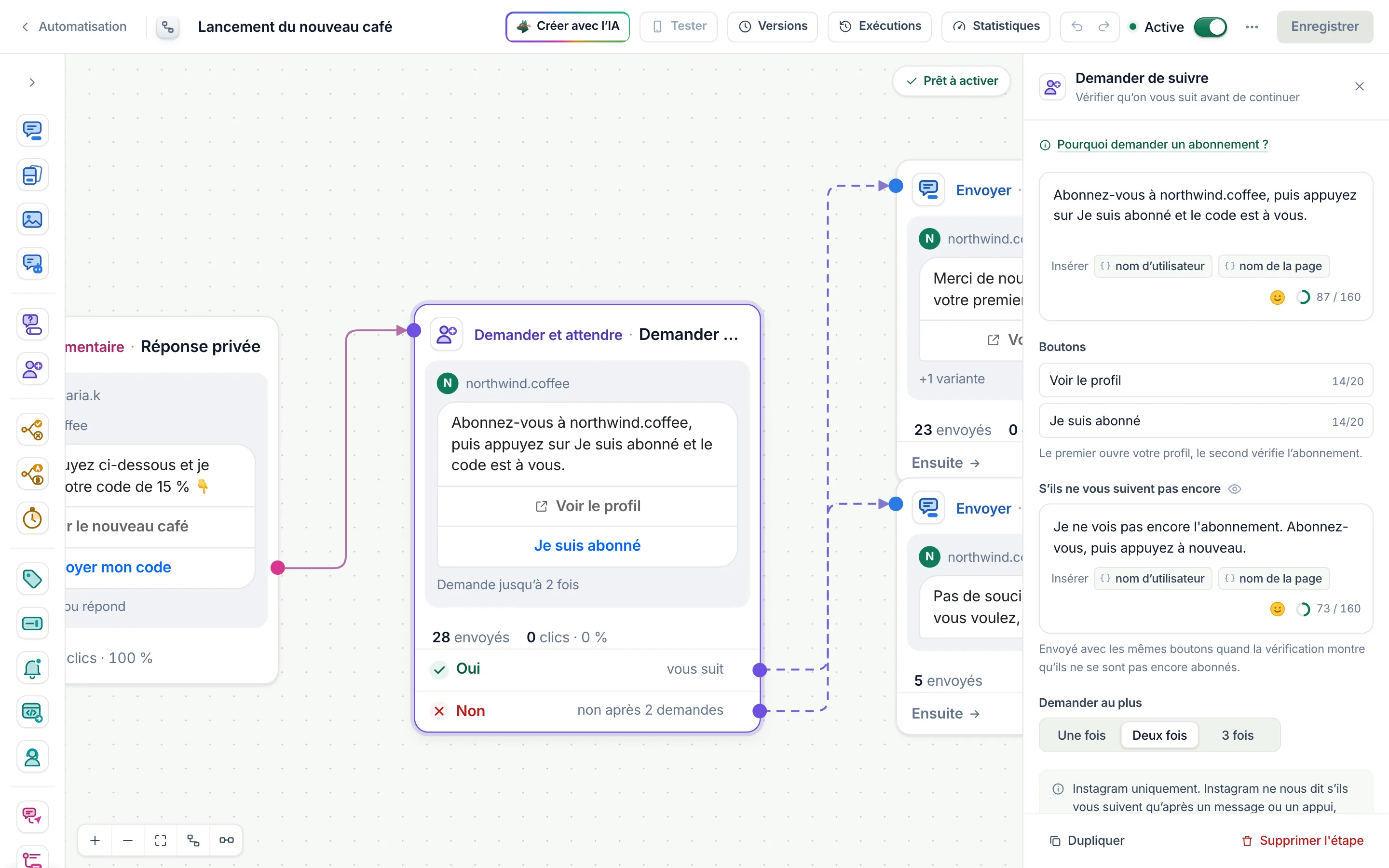1389x868 pixels.
Task: Expand the left sidebar chevron
Action: [32, 82]
